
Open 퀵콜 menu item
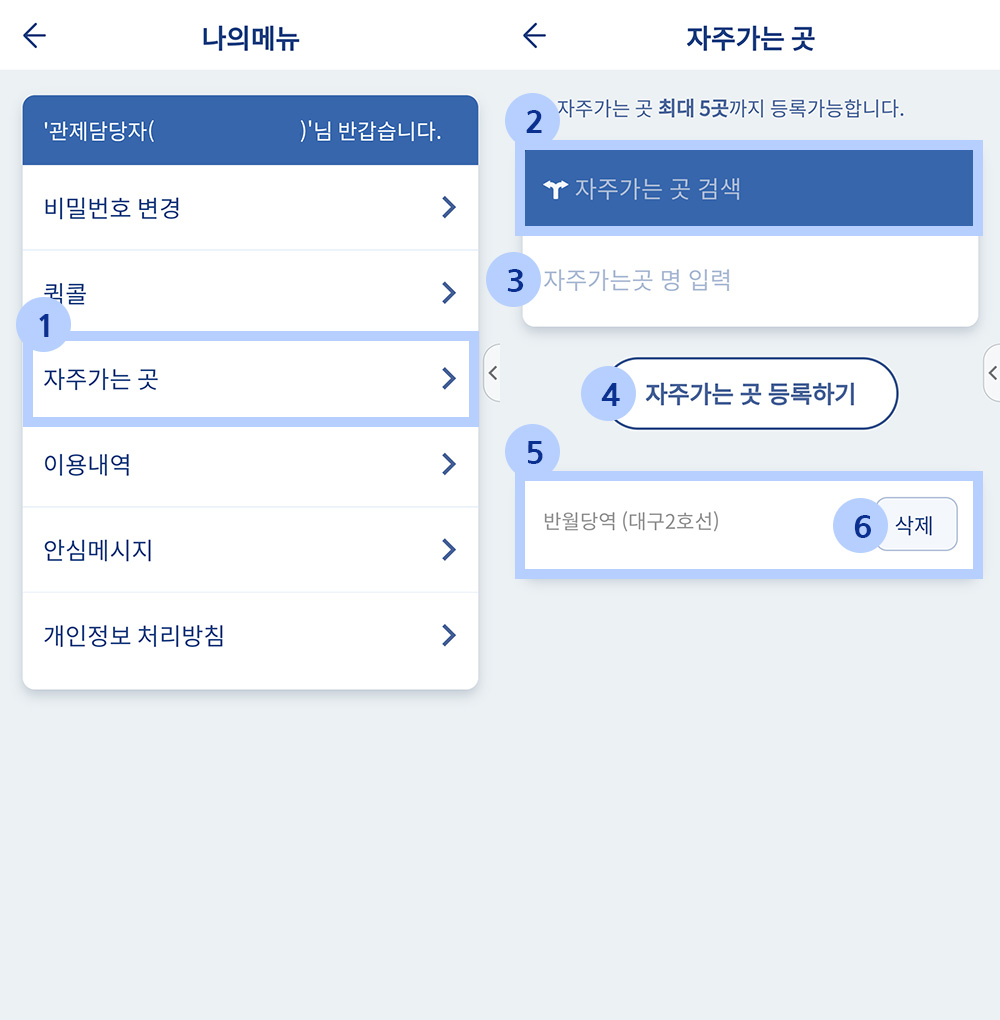click(250, 293)
